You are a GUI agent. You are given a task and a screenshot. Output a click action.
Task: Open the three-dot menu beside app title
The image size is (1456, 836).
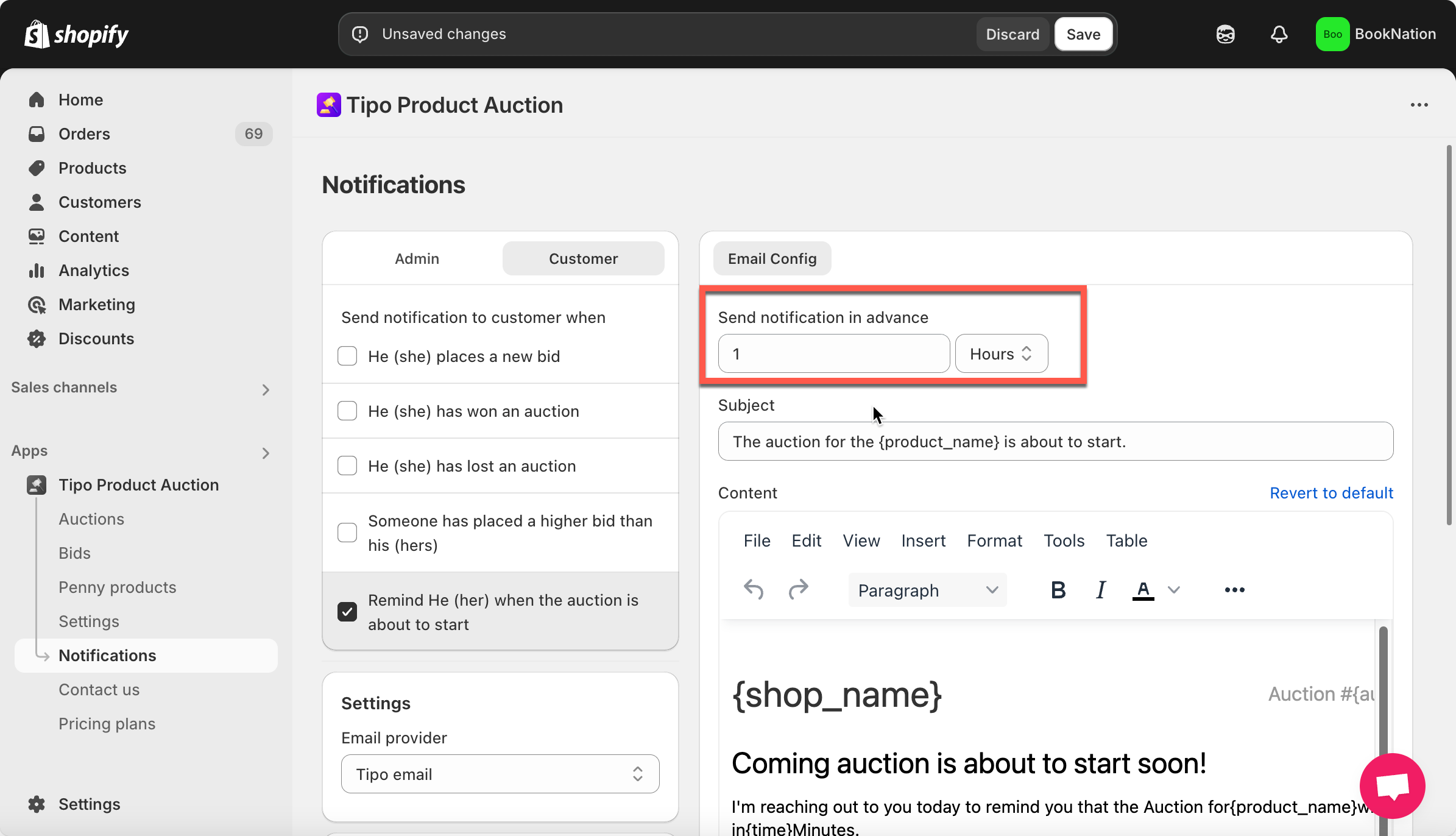[x=1419, y=105]
